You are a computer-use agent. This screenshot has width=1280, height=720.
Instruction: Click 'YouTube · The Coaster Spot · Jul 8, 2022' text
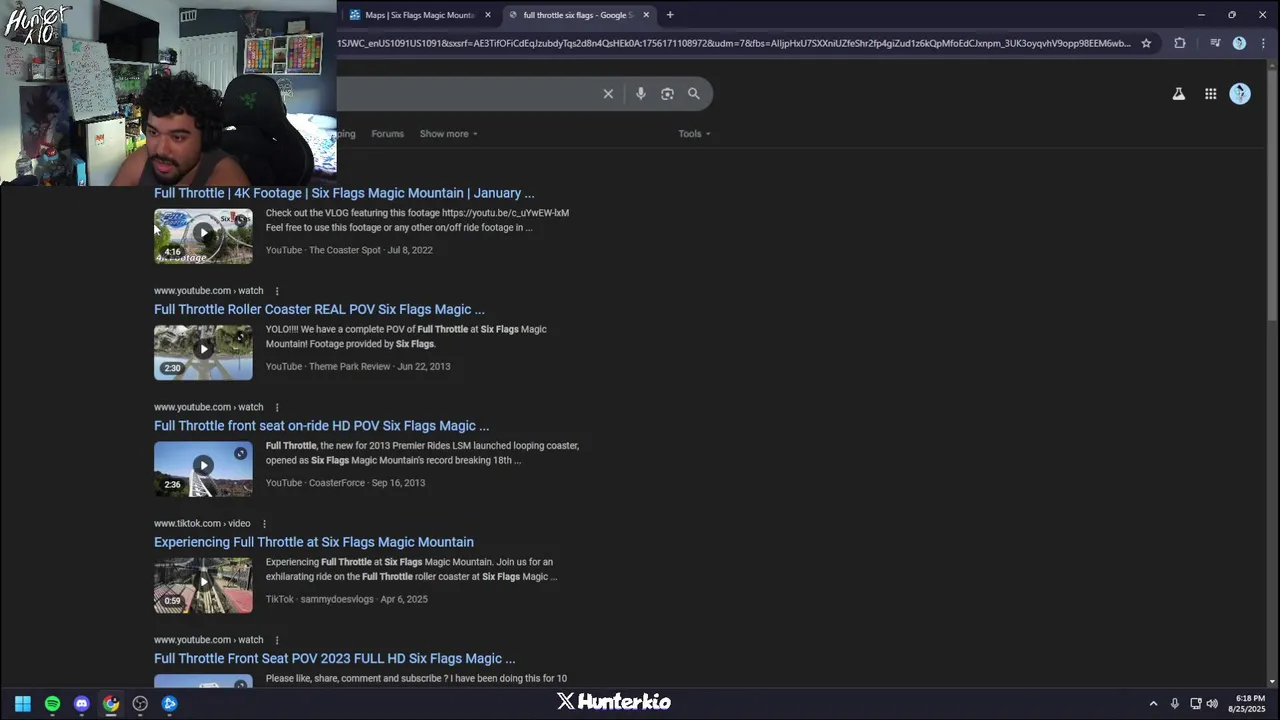(x=349, y=250)
